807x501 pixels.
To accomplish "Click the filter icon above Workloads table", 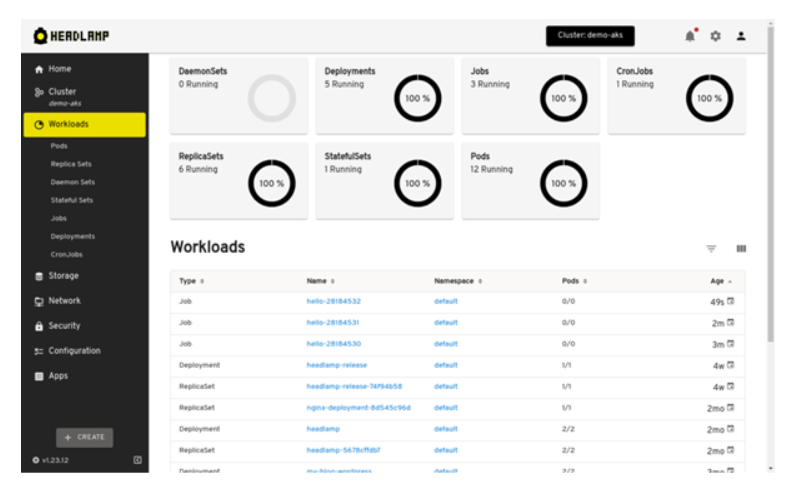I will (x=711, y=249).
